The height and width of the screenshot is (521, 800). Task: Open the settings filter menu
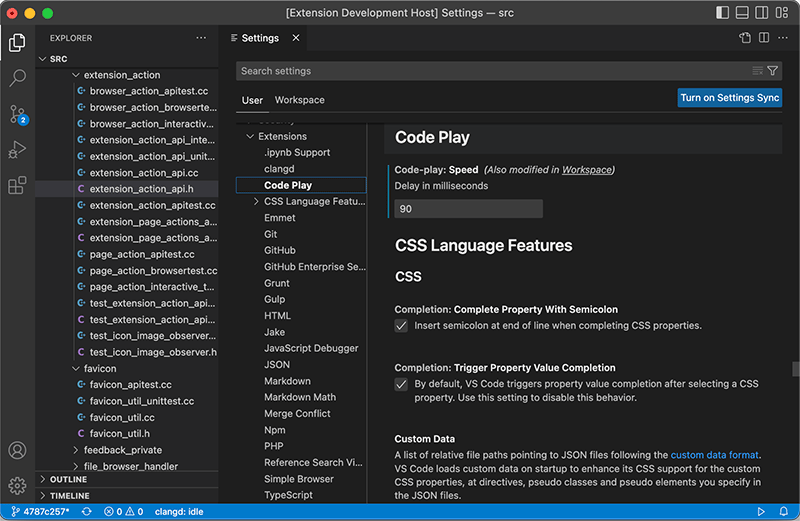pyautogui.click(x=772, y=71)
